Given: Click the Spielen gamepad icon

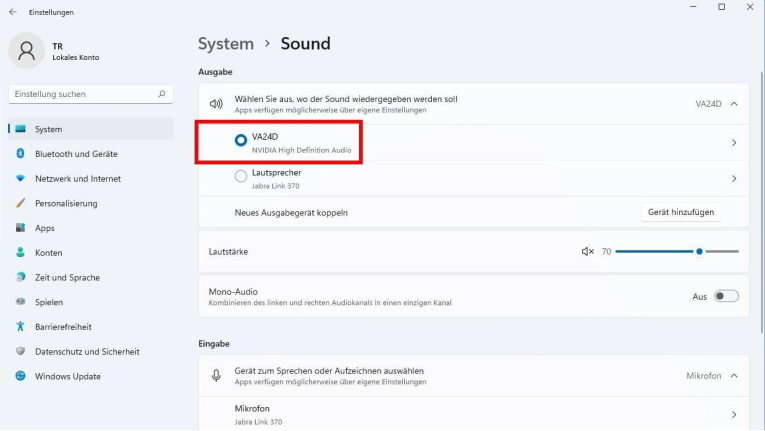Looking at the screenshot, I should coord(20,302).
